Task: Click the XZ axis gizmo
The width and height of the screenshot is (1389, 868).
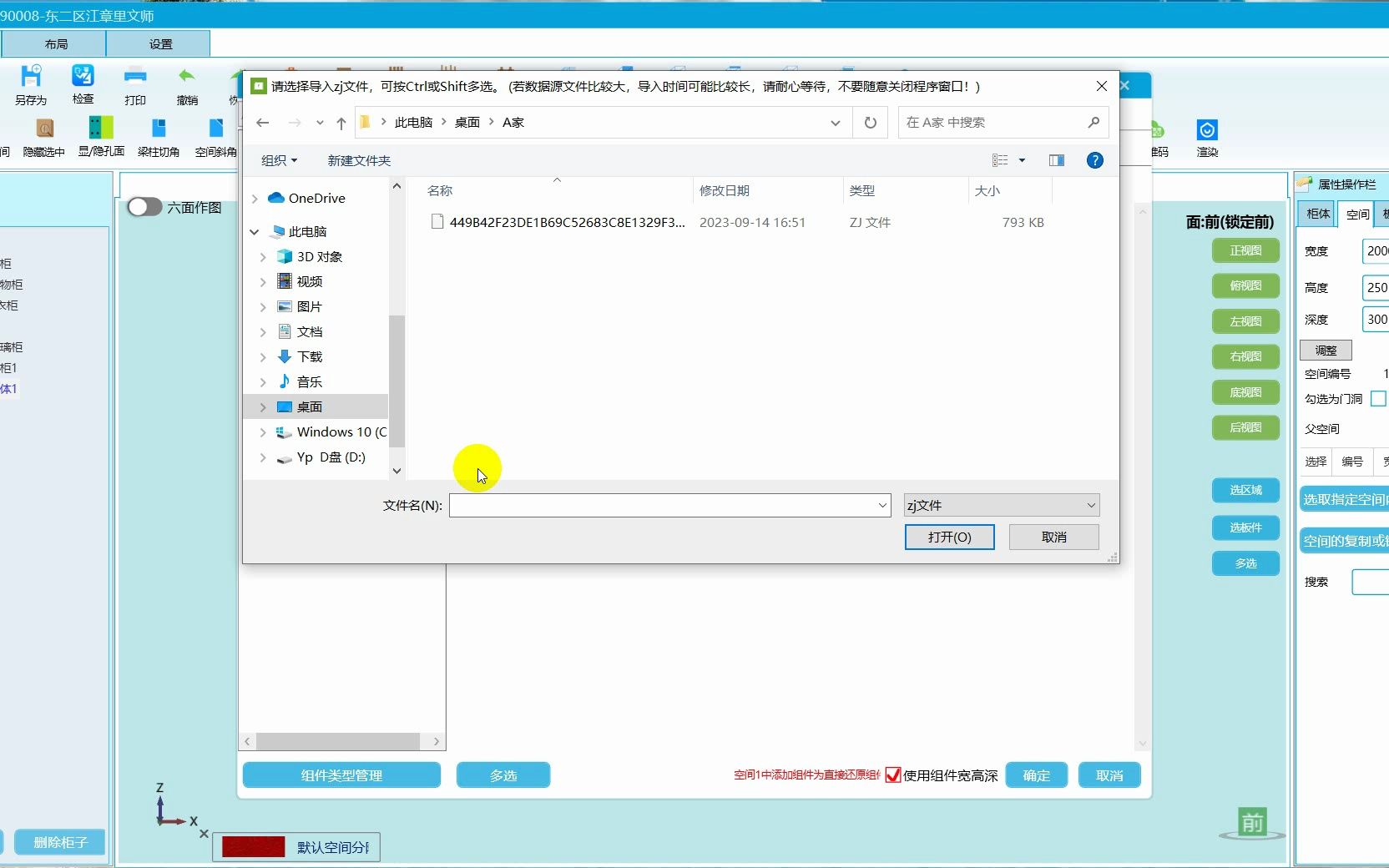Action: pyautogui.click(x=176, y=805)
